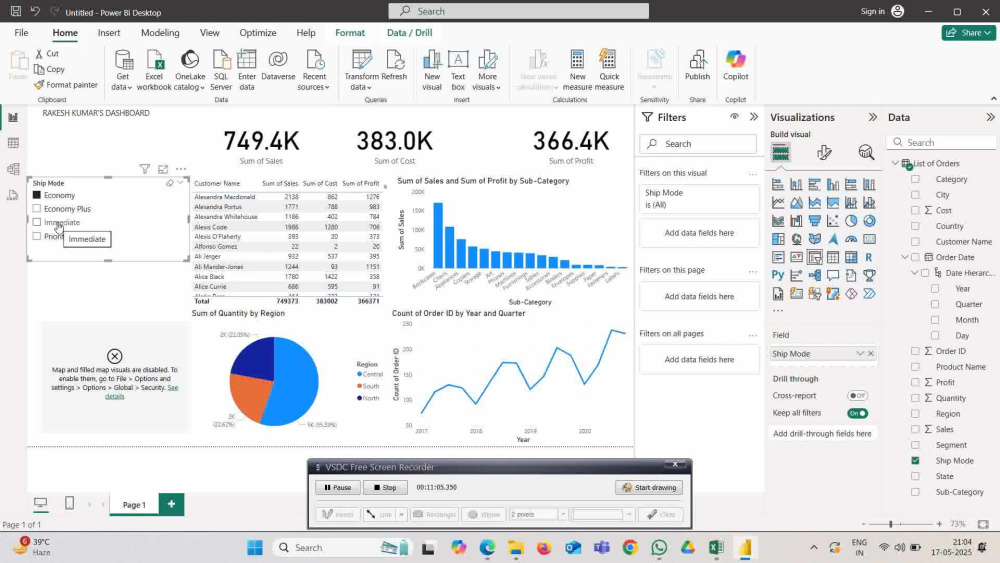The image size is (1000, 563).
Task: Check Economy Plus in Ship Mode slicer
Action: (x=37, y=208)
